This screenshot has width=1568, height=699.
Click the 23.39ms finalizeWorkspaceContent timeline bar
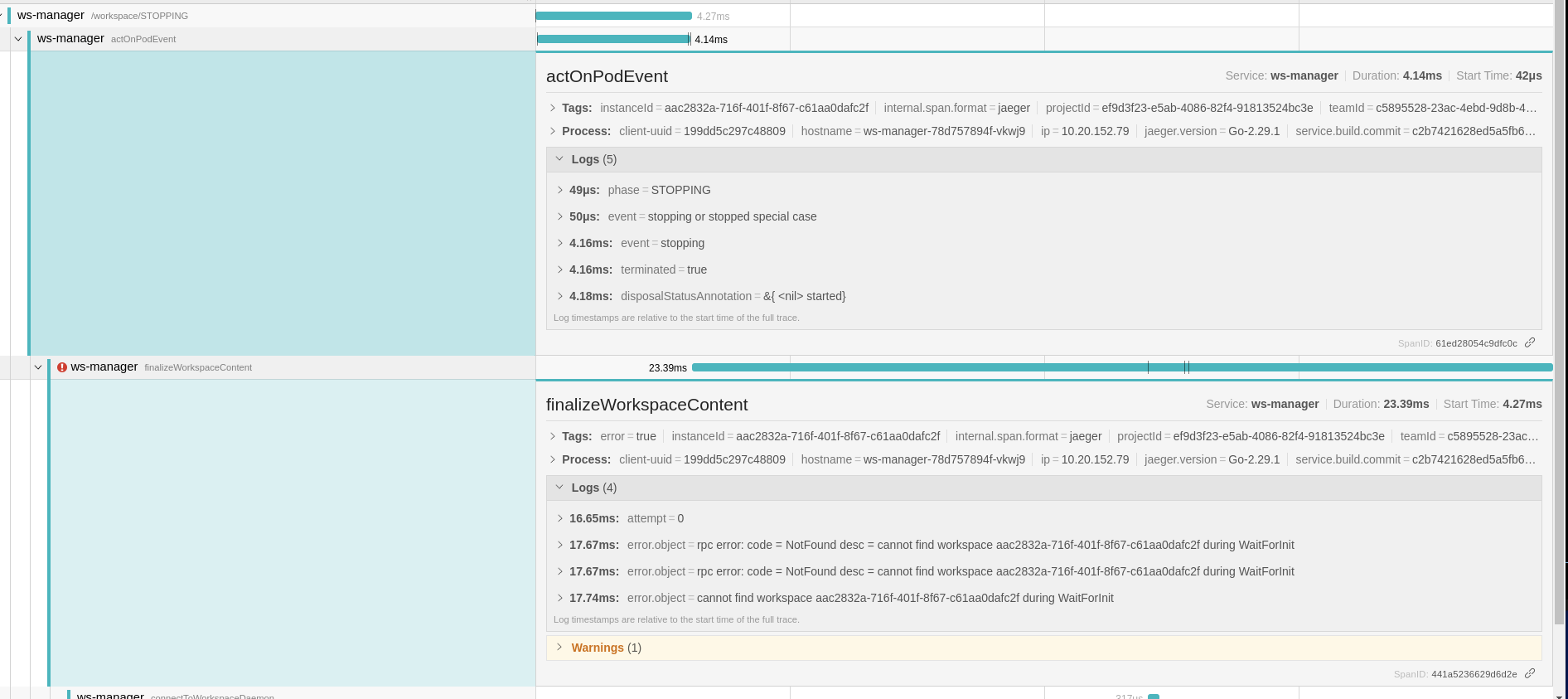pos(1122,367)
